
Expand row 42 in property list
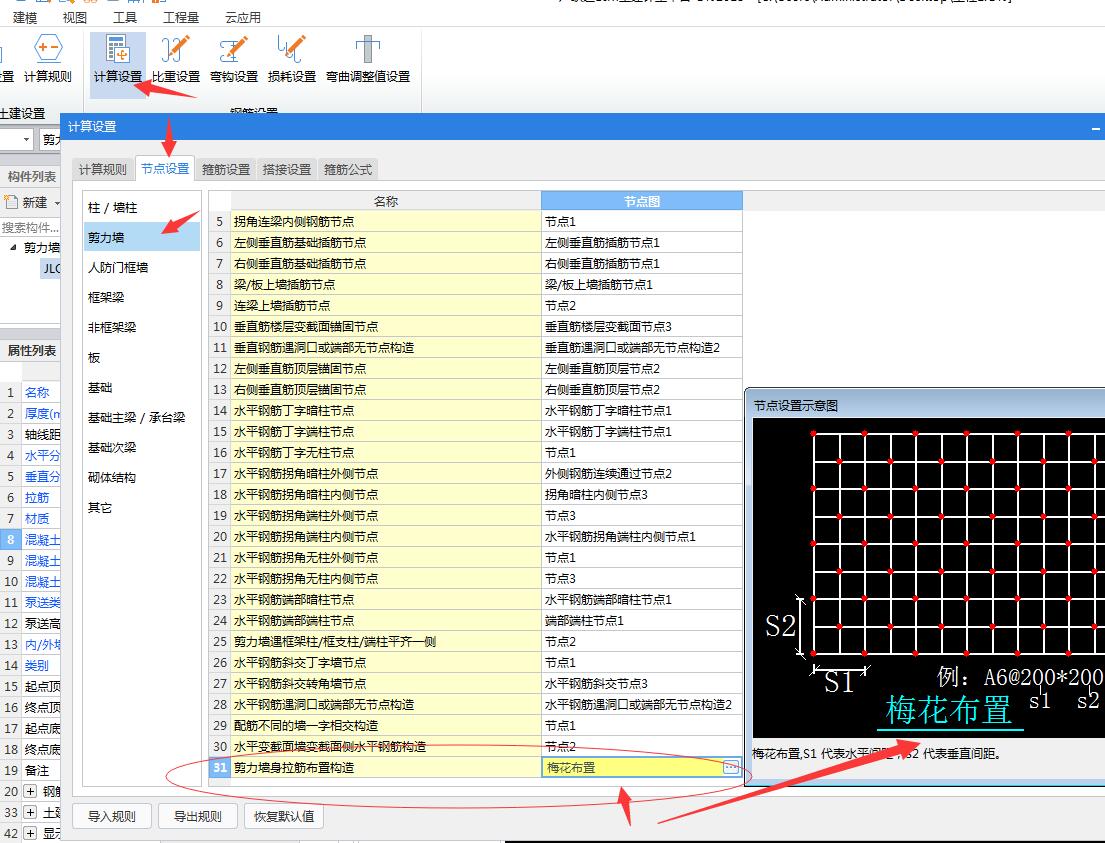[x=30, y=833]
